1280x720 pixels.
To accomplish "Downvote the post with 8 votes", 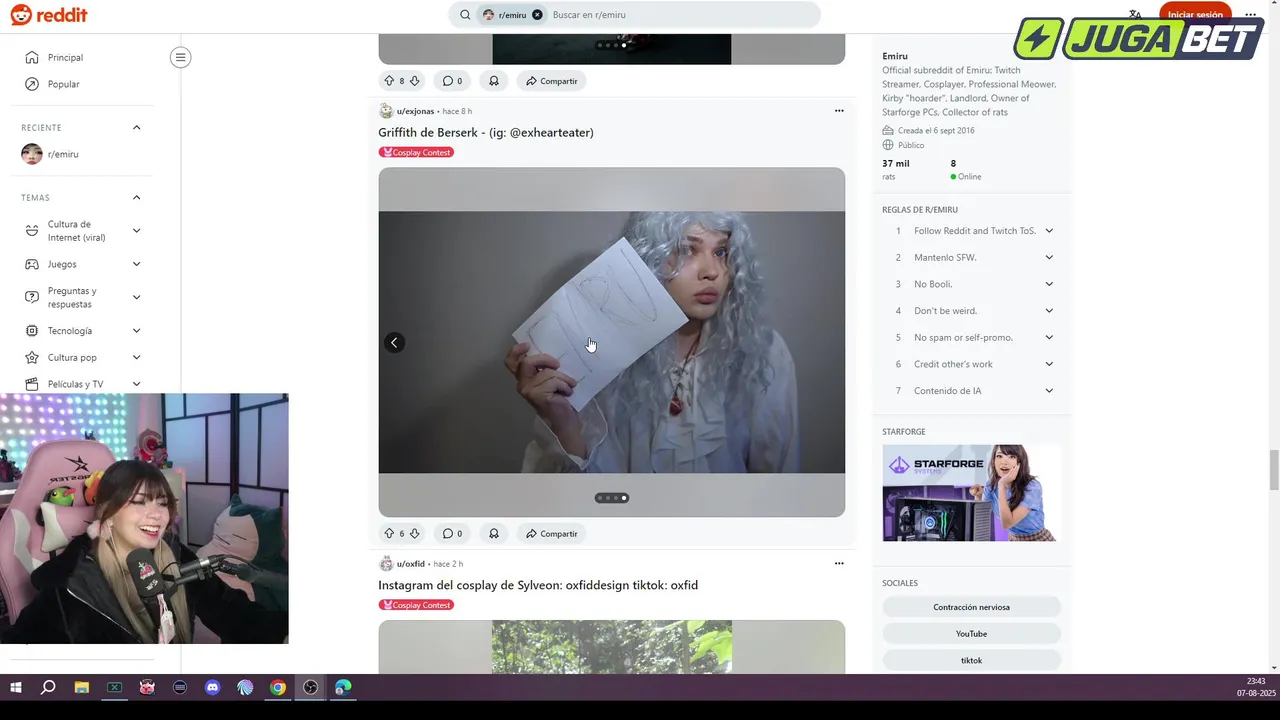I will 415,81.
